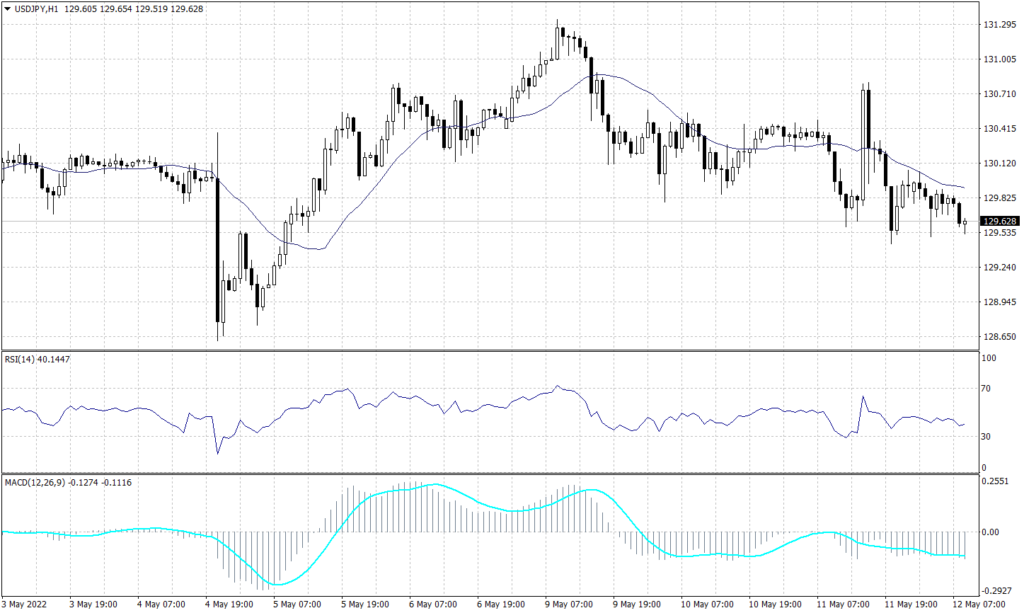Viewport: 1024px width, 613px height.
Task: Click the MACD(12,26,9) indicator label
Action: click(x=35, y=481)
